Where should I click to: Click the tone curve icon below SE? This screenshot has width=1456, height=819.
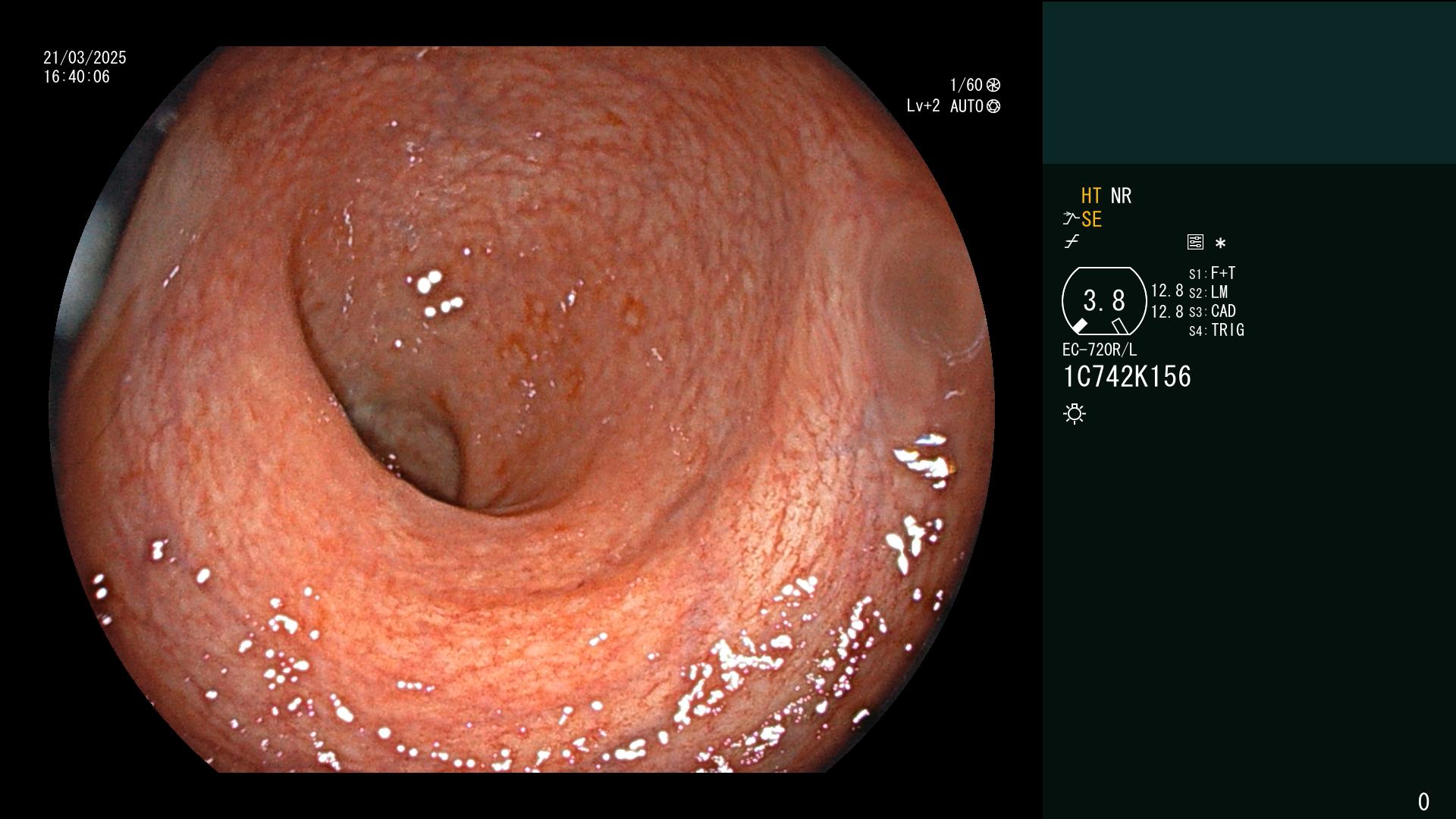[1072, 242]
